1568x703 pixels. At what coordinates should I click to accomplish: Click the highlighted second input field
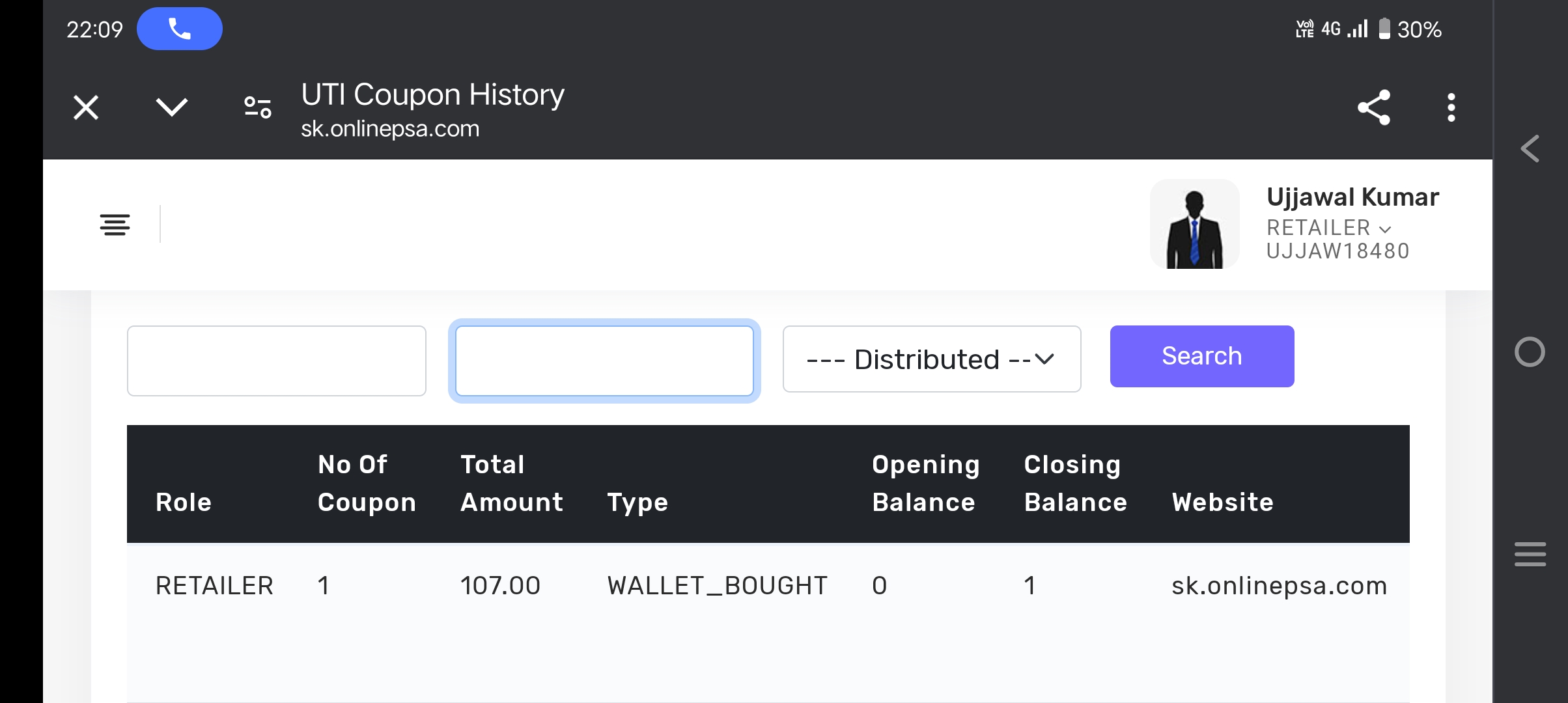604,361
